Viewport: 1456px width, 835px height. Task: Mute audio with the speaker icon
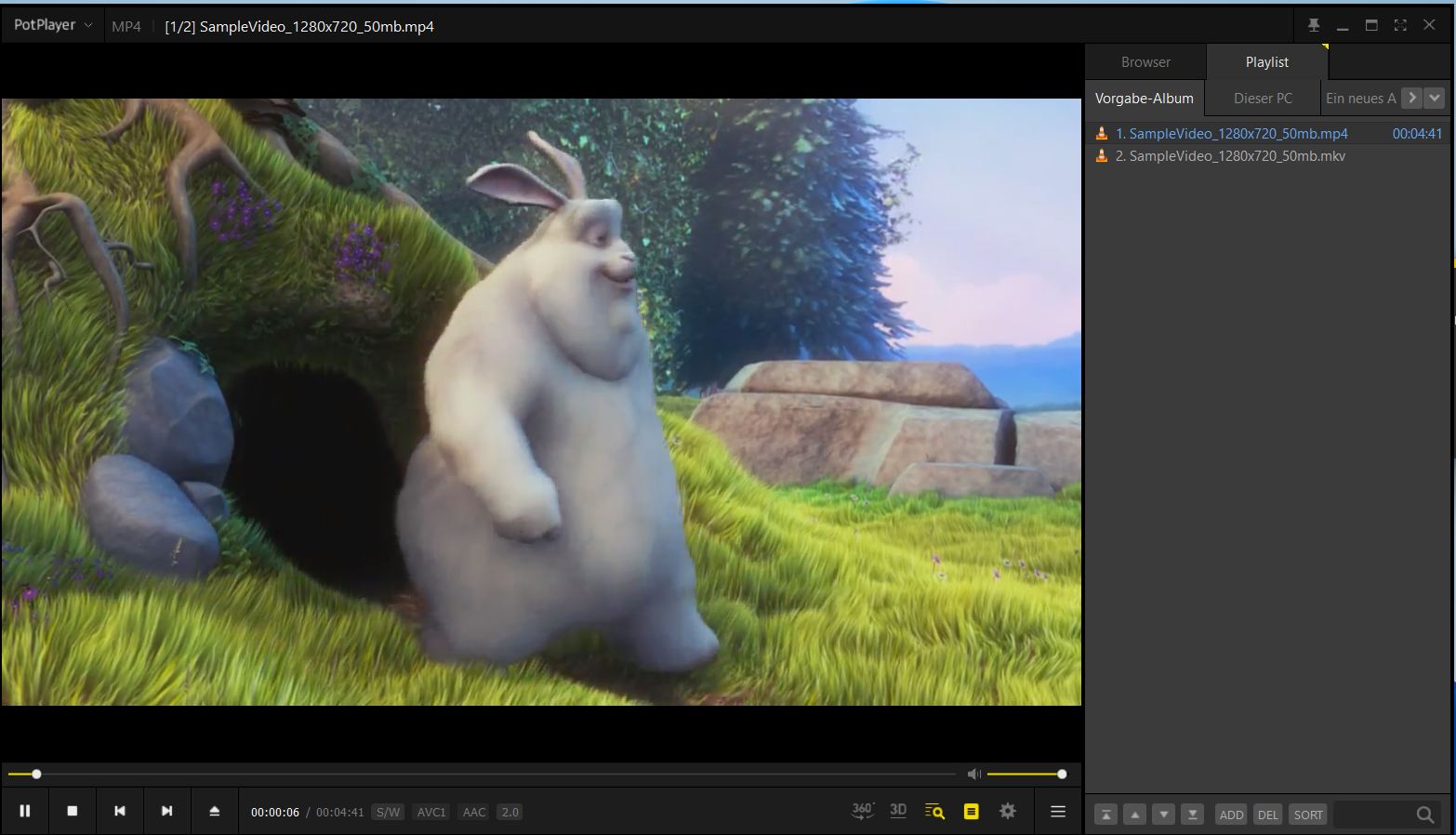click(x=973, y=774)
